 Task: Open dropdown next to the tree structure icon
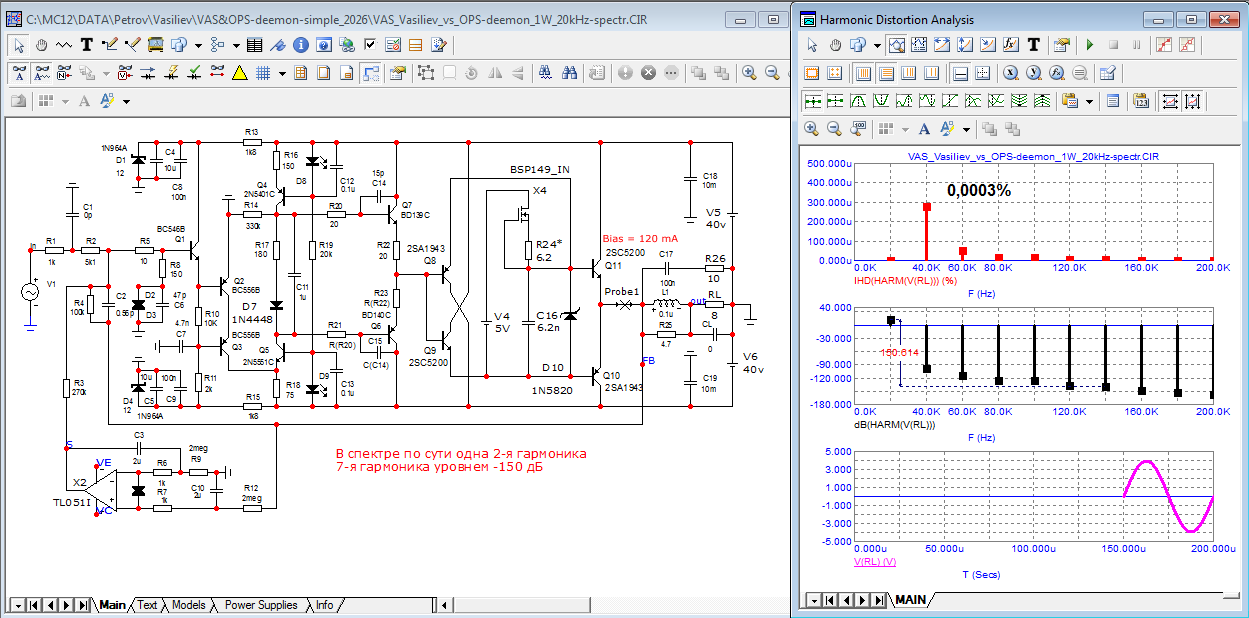[236, 44]
